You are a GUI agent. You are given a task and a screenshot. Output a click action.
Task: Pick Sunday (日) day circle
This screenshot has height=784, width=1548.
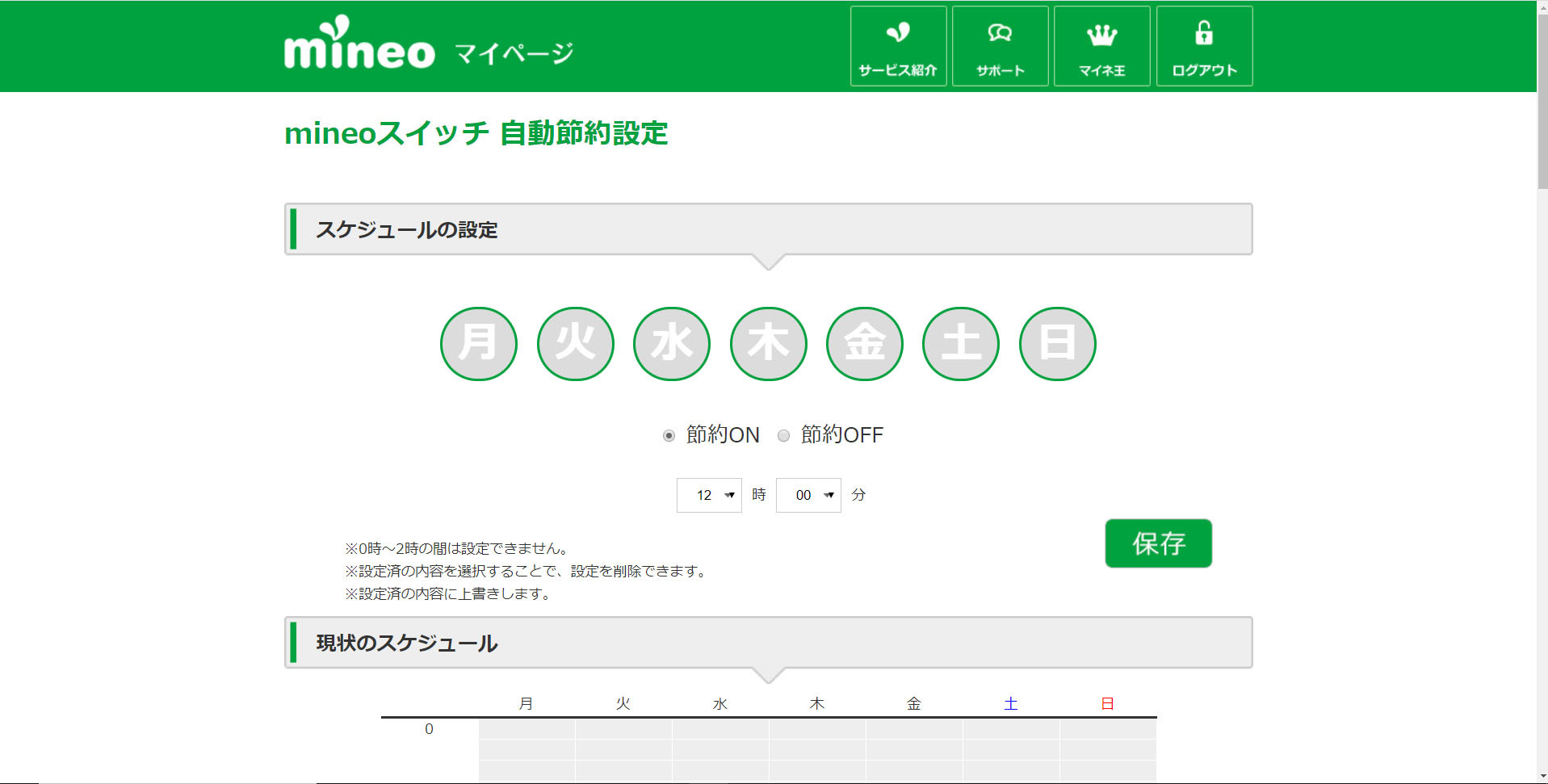tap(1057, 343)
